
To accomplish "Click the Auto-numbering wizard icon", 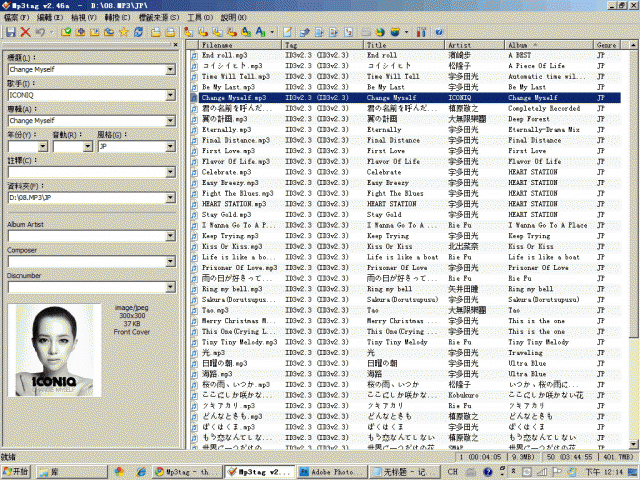I will (x=348, y=32).
